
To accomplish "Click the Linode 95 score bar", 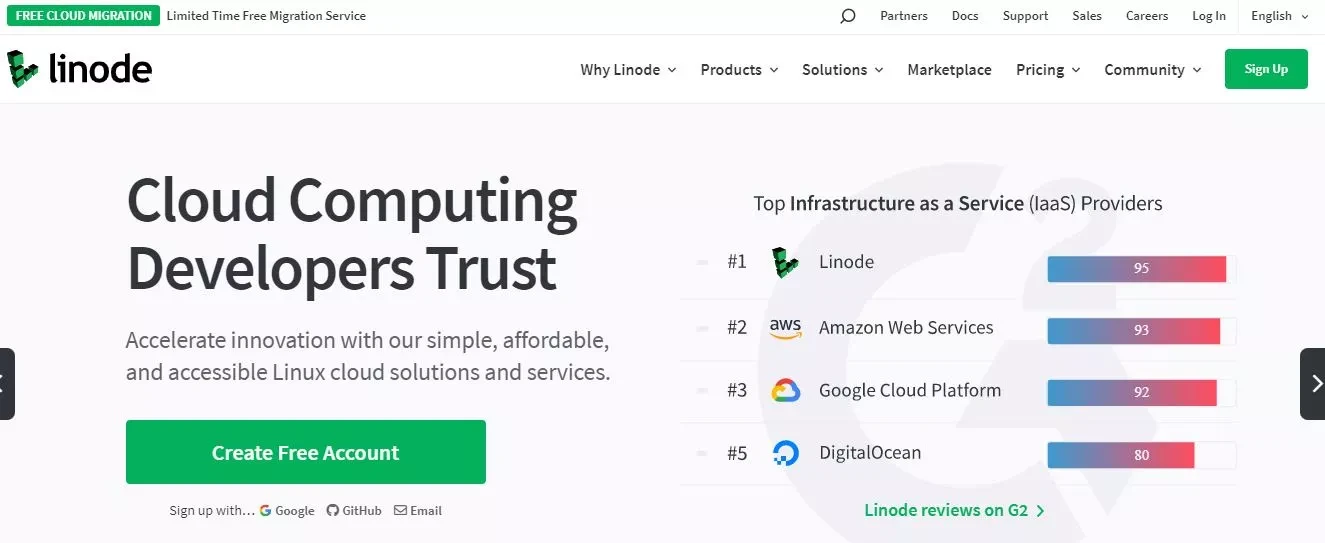I will point(1141,269).
